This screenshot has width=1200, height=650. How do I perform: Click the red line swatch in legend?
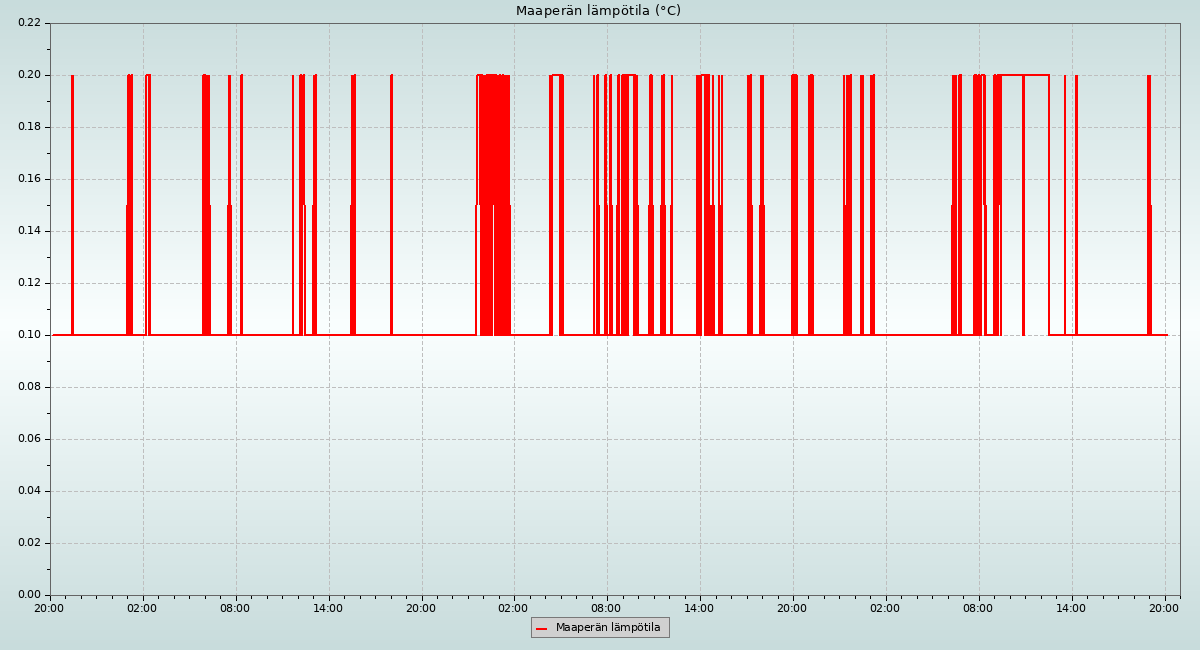point(542,628)
